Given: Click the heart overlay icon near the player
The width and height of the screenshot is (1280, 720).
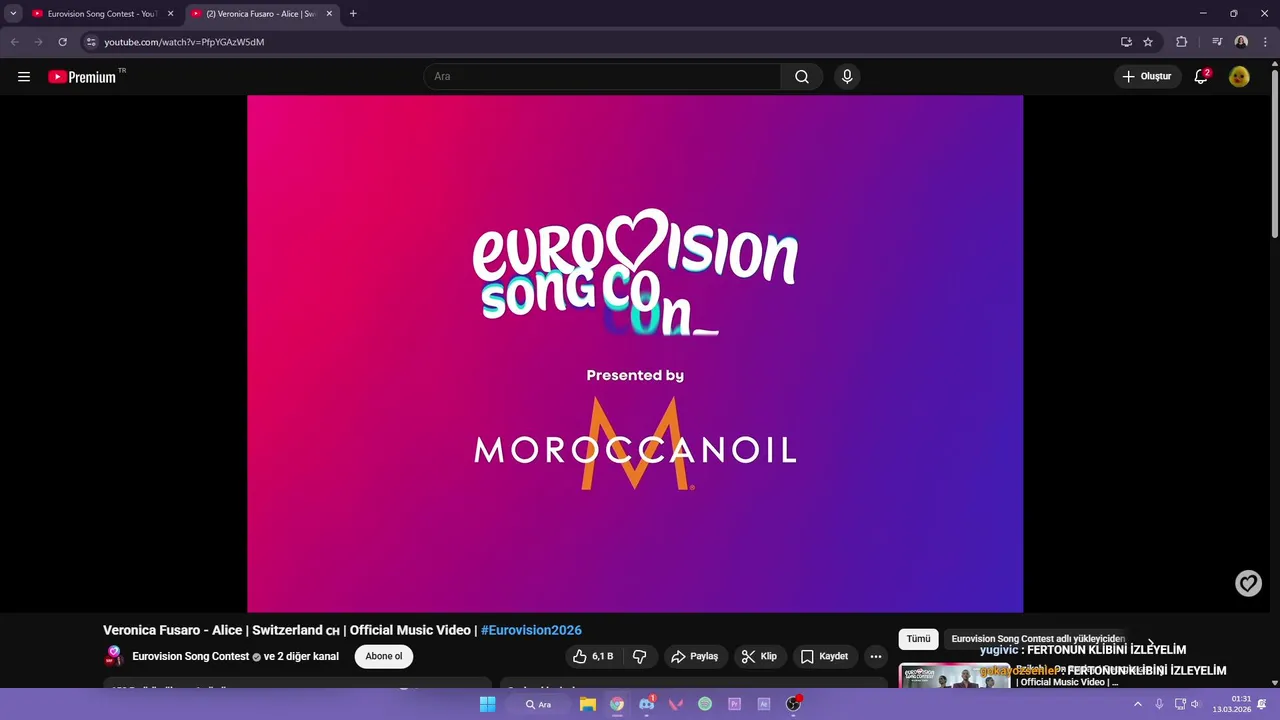Looking at the screenshot, I should (1248, 584).
